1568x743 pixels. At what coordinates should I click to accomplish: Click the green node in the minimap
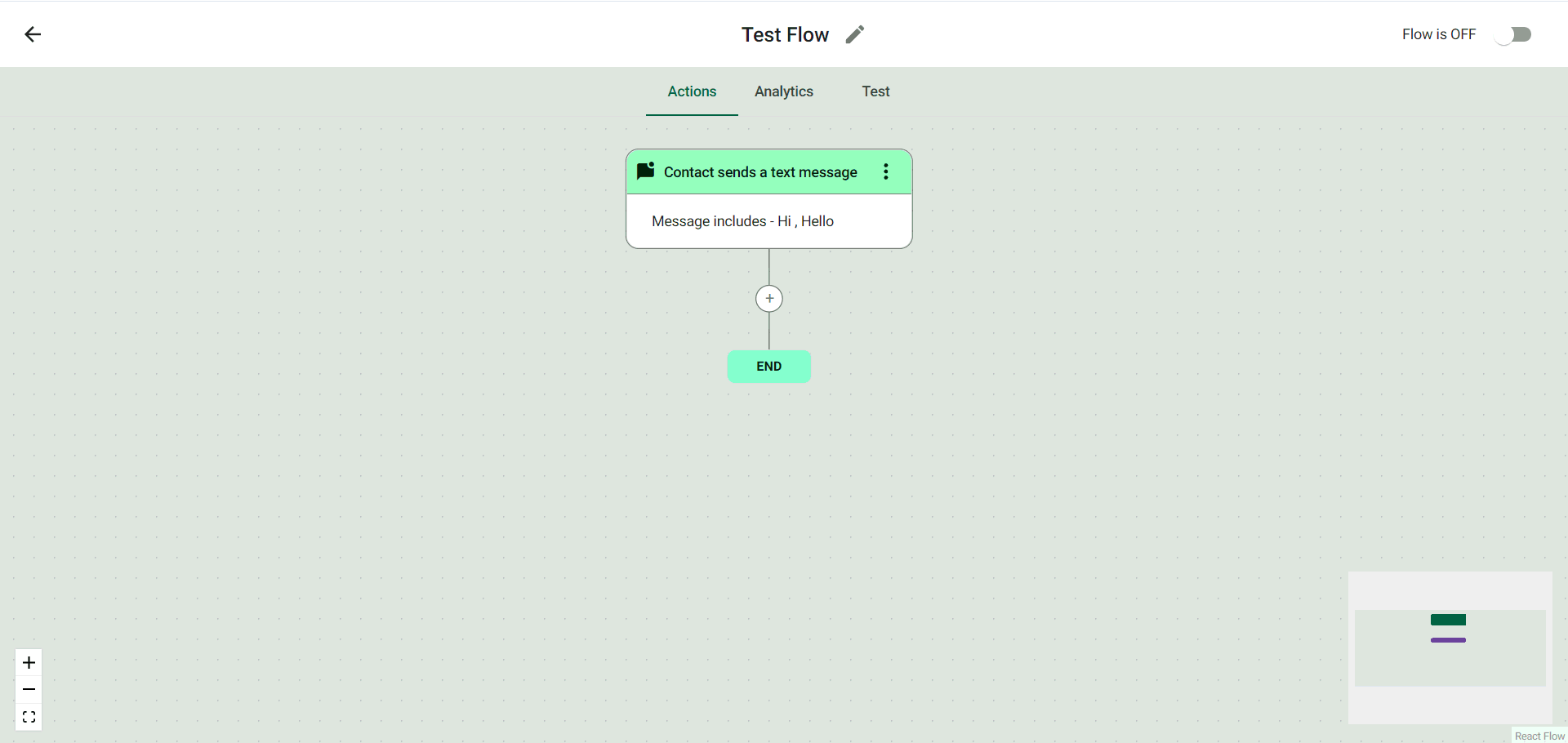pos(1448,620)
